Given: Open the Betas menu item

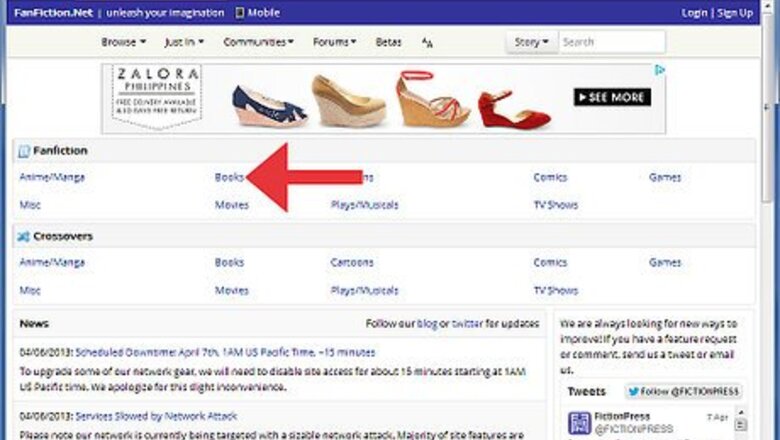Looking at the screenshot, I should (388, 42).
